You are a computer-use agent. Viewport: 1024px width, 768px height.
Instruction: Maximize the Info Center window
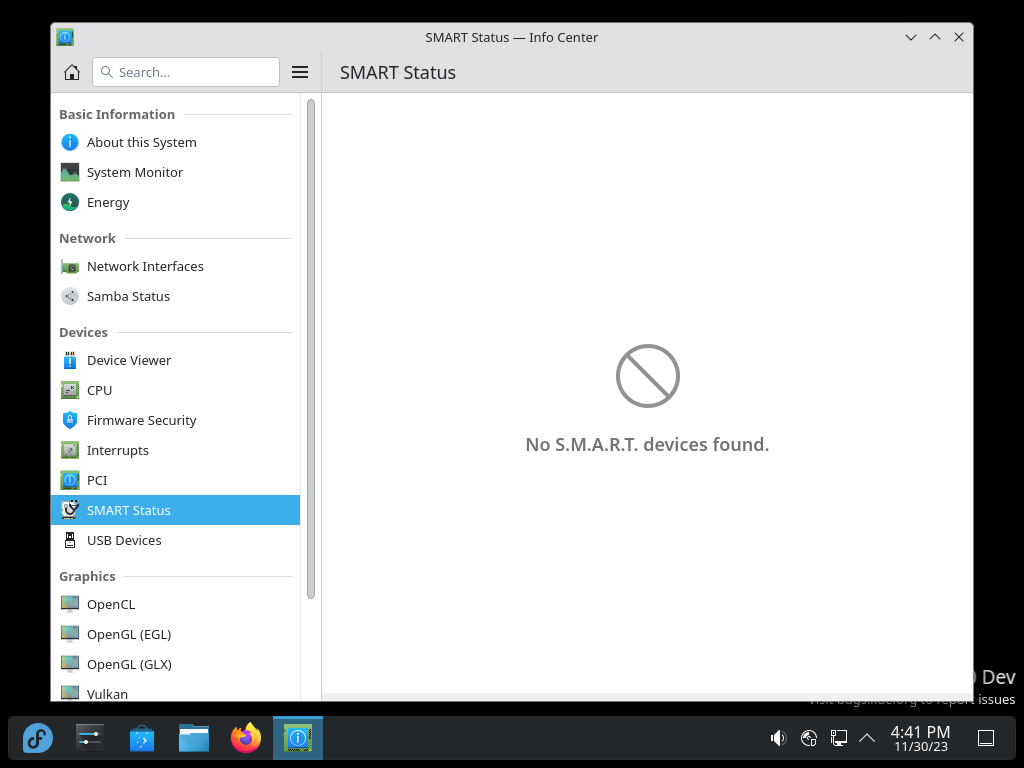[935, 37]
